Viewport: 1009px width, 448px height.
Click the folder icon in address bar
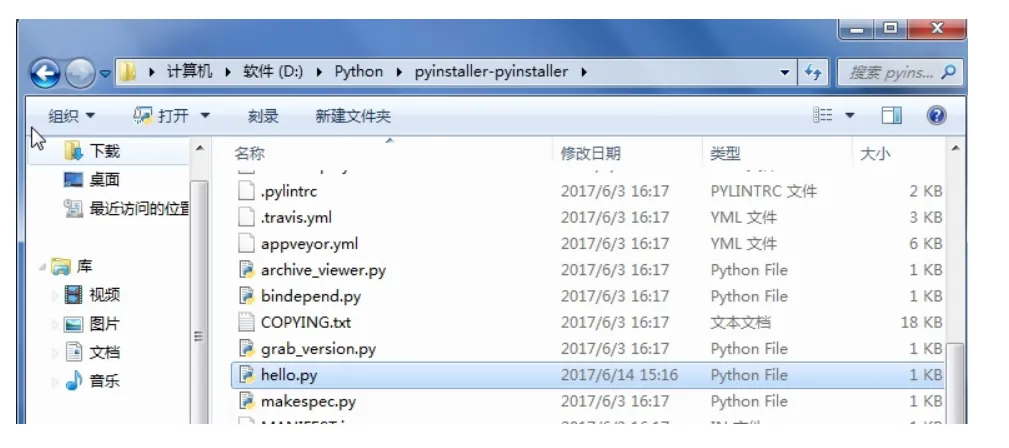128,71
